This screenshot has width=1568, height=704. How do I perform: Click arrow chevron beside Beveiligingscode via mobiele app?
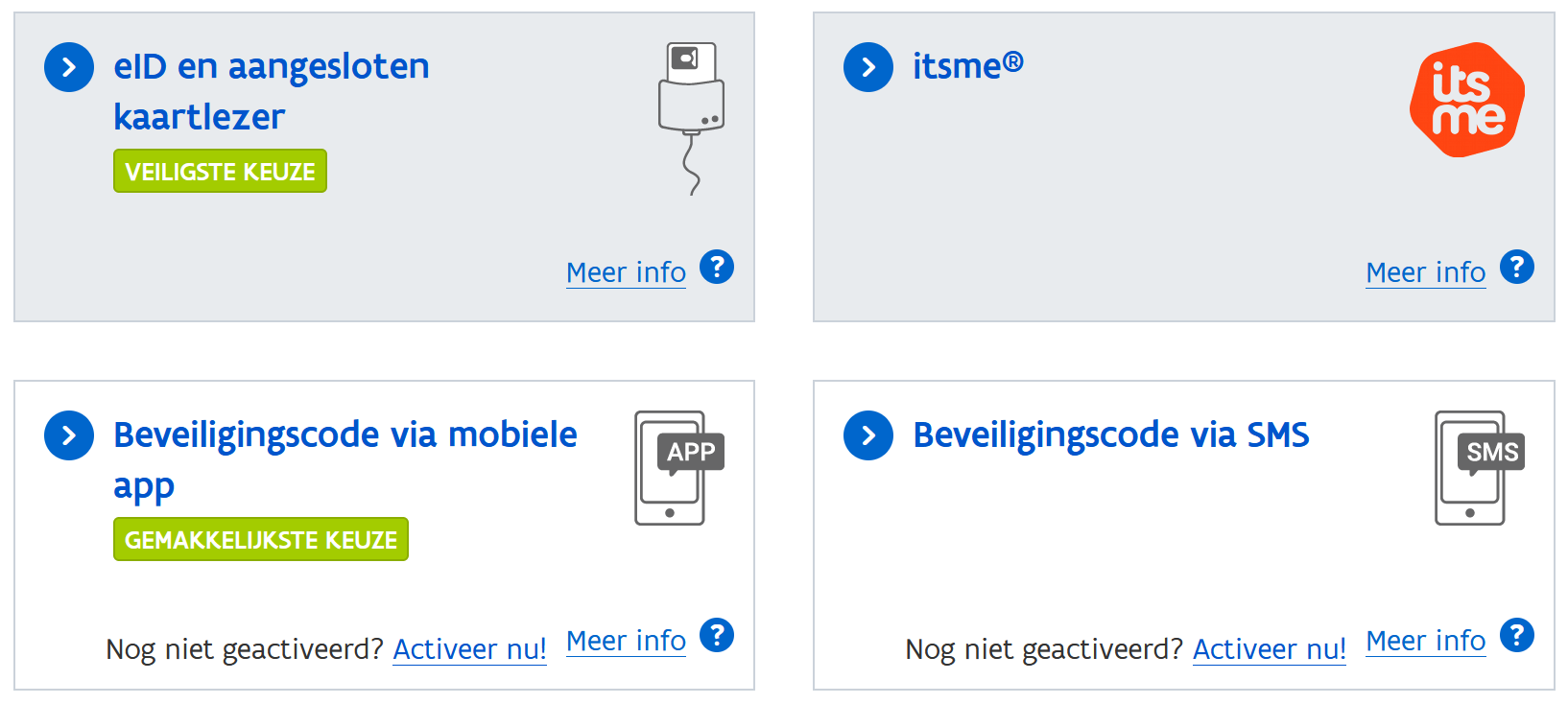coord(69,435)
